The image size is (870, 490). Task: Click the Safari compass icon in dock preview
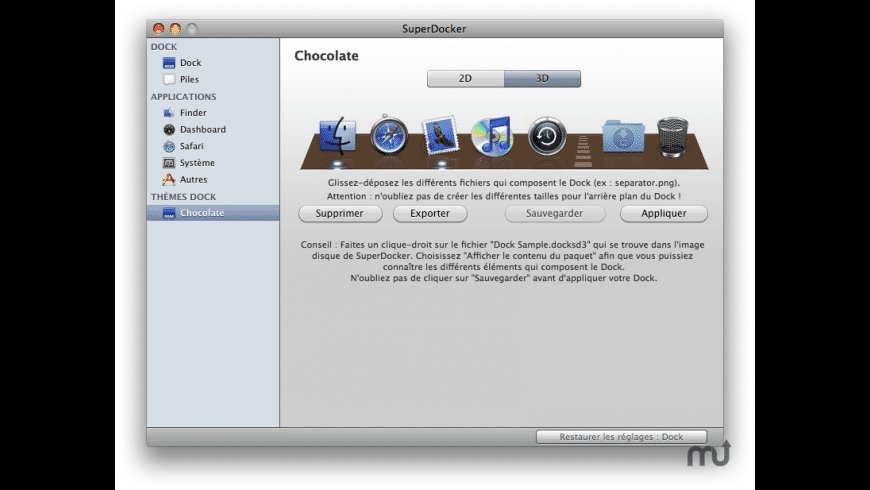pyautogui.click(x=389, y=135)
